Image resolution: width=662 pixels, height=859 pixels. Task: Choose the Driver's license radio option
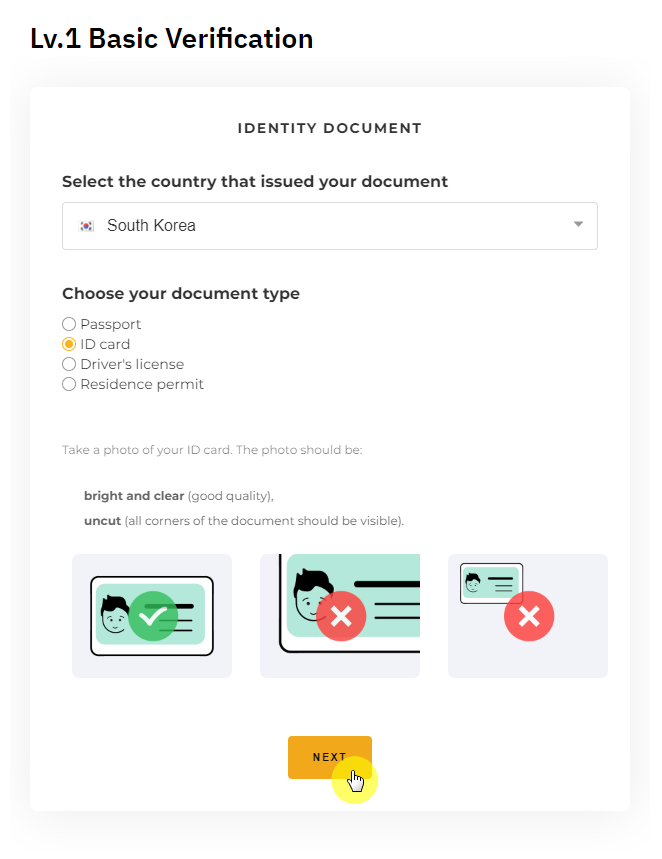pos(69,364)
